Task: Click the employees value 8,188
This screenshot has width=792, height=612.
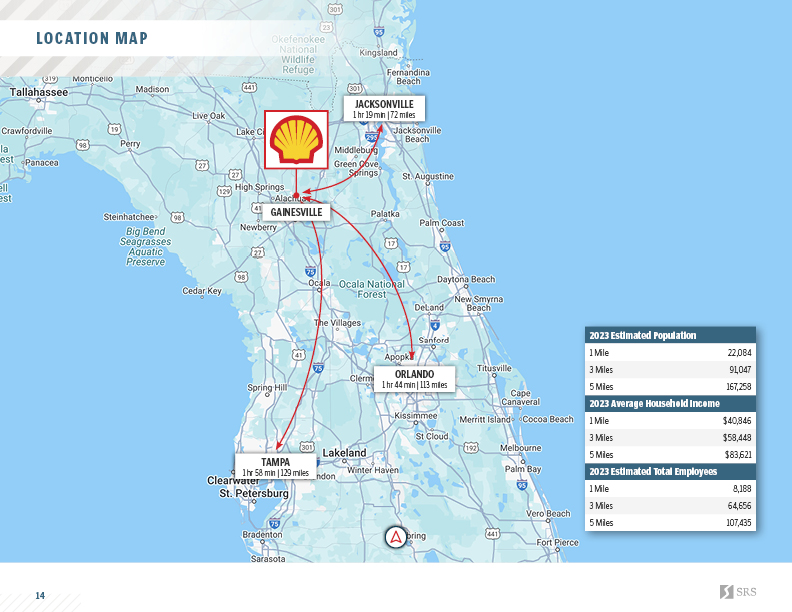Action: pos(742,489)
